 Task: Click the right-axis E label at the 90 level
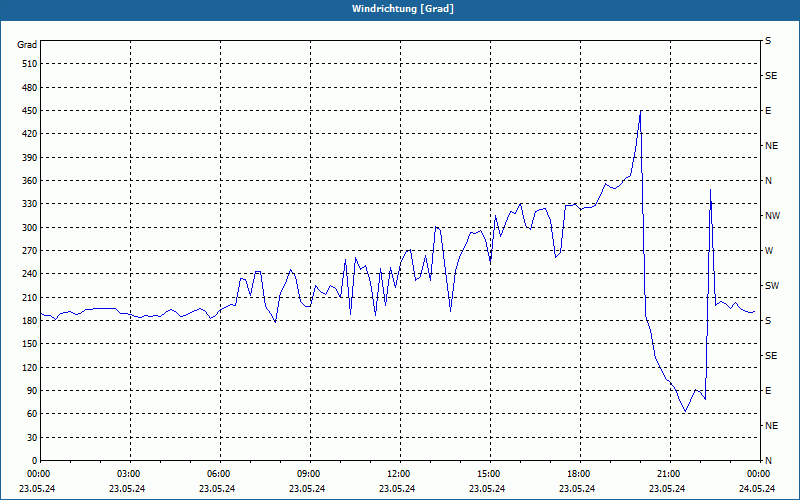768,391
